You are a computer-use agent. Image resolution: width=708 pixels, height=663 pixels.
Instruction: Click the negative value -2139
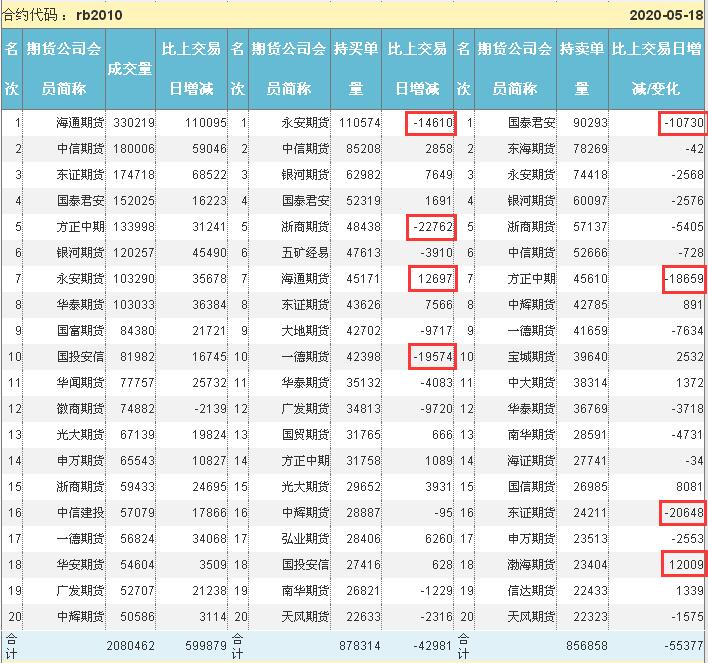(x=210, y=409)
